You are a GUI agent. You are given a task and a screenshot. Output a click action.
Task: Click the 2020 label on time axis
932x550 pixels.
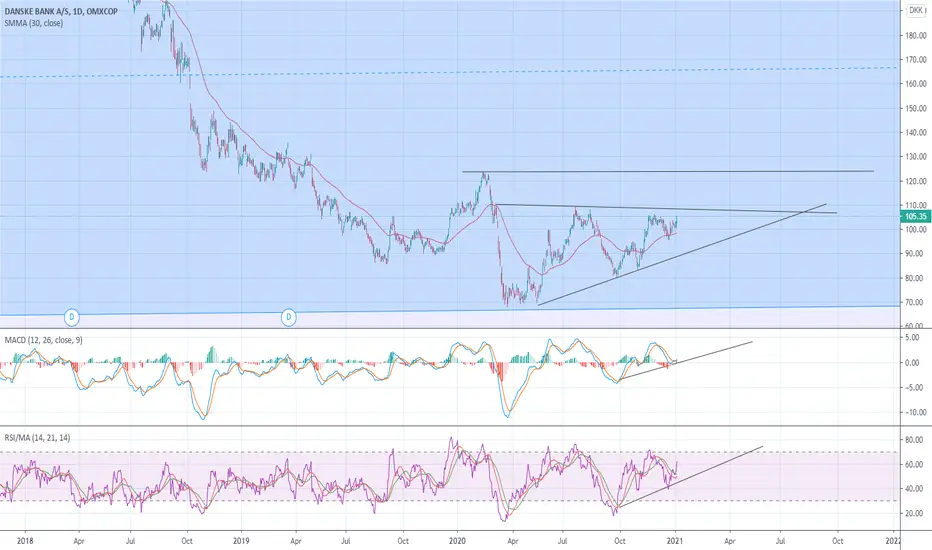pyautogui.click(x=457, y=541)
